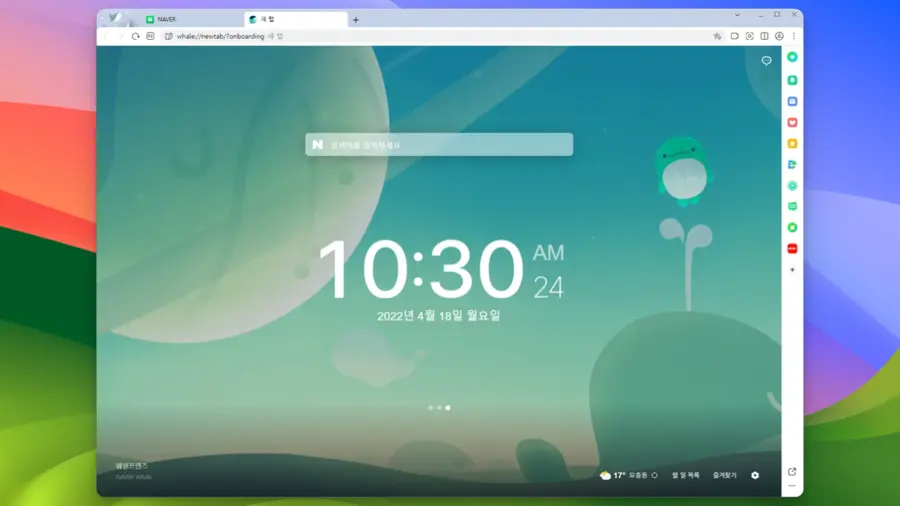Refresh the weather location circle icon

click(x=654, y=475)
